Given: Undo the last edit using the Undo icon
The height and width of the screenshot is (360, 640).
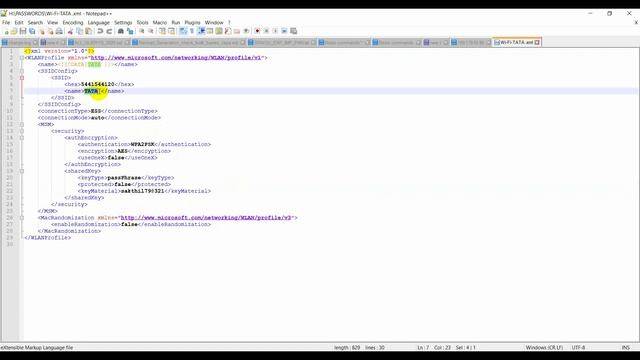Looking at the screenshot, I should (x=100, y=31).
